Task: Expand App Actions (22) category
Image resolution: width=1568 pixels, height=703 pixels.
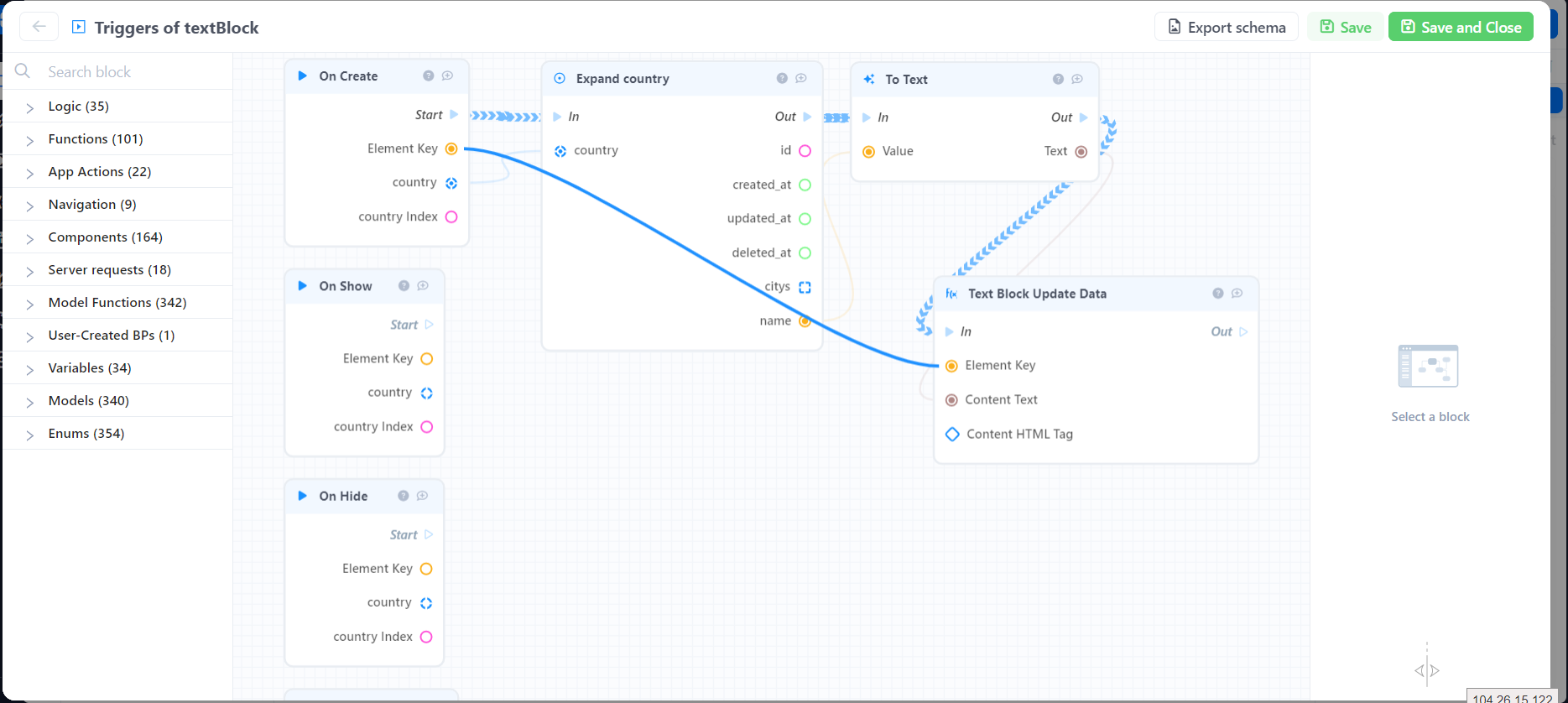Action: (117, 172)
